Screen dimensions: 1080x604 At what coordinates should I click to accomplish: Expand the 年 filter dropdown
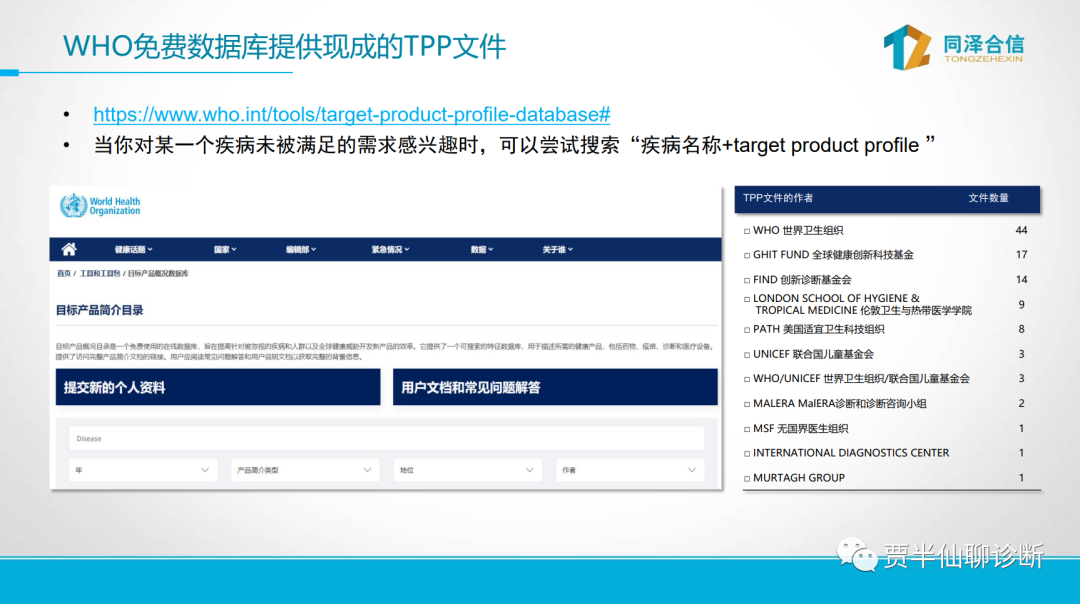144,470
